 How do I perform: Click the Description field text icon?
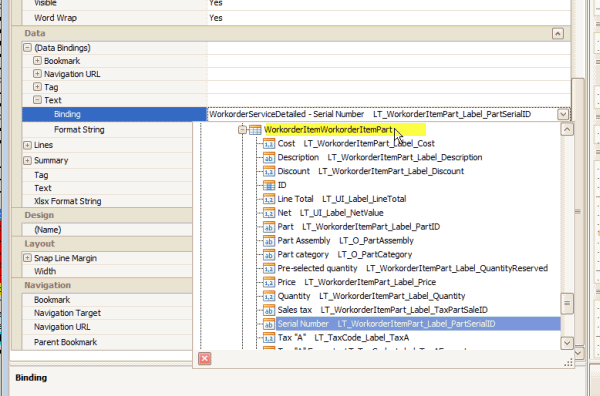pos(269,158)
